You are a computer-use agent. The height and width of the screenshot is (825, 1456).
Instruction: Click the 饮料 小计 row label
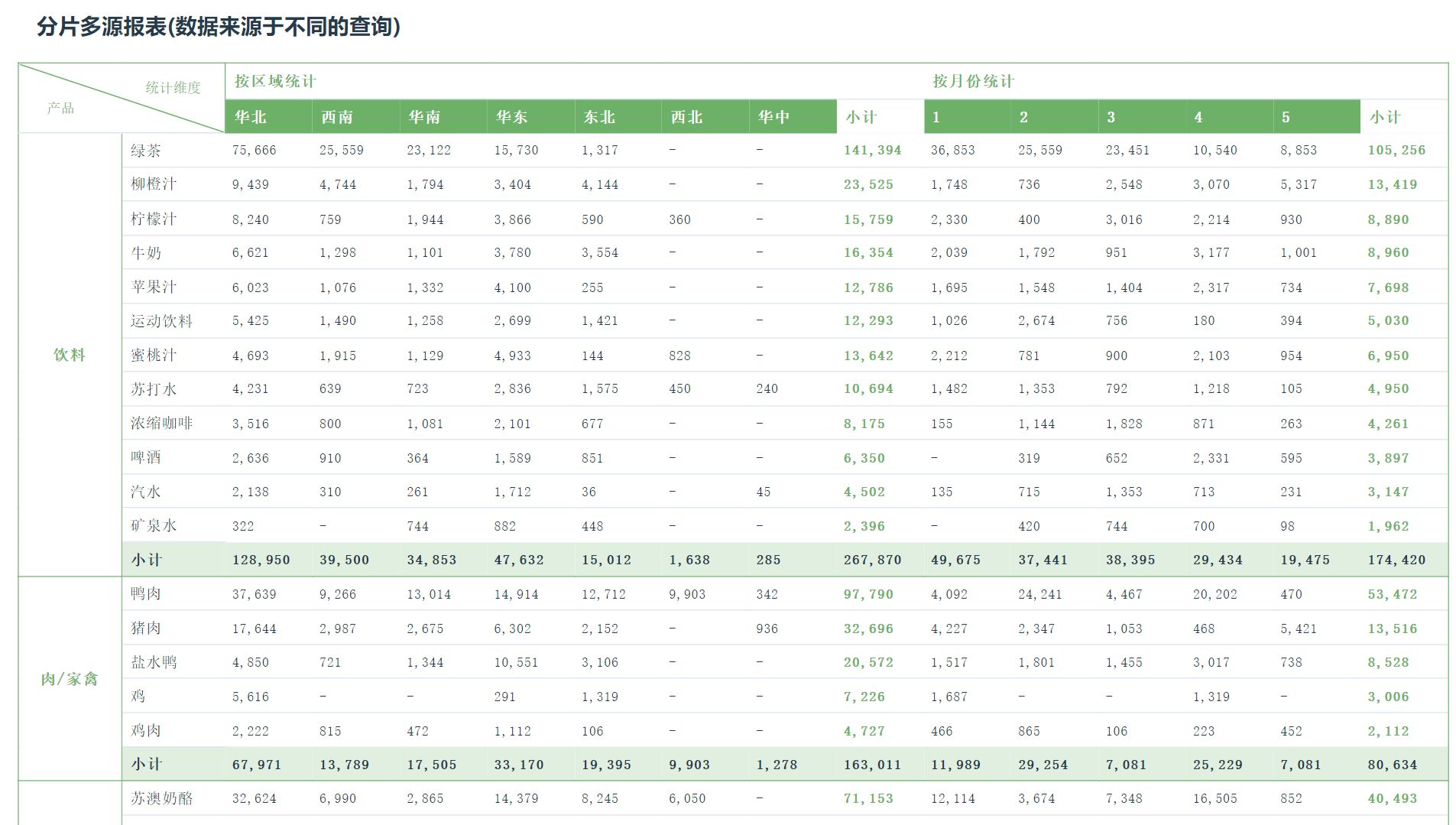[146, 560]
